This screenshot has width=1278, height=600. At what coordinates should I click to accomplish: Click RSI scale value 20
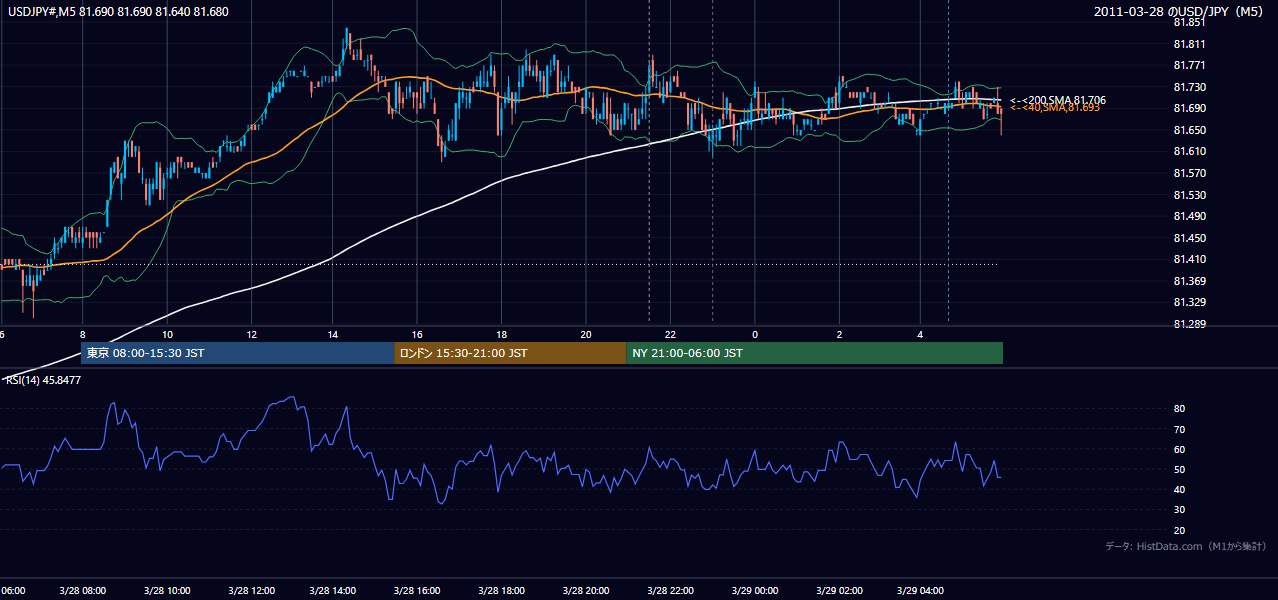(1180, 530)
